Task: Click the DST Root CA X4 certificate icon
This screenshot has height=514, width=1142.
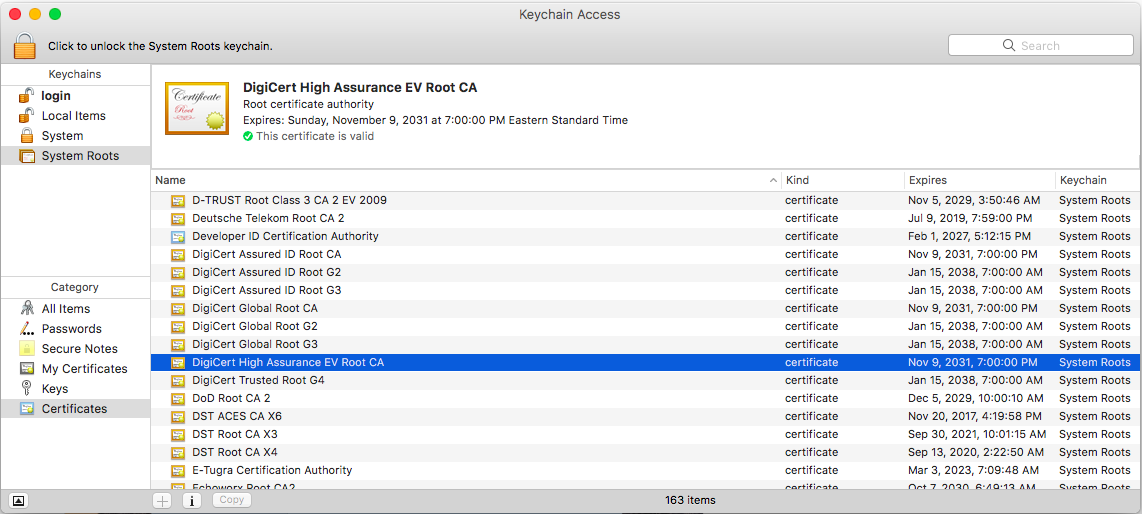Action: (178, 452)
